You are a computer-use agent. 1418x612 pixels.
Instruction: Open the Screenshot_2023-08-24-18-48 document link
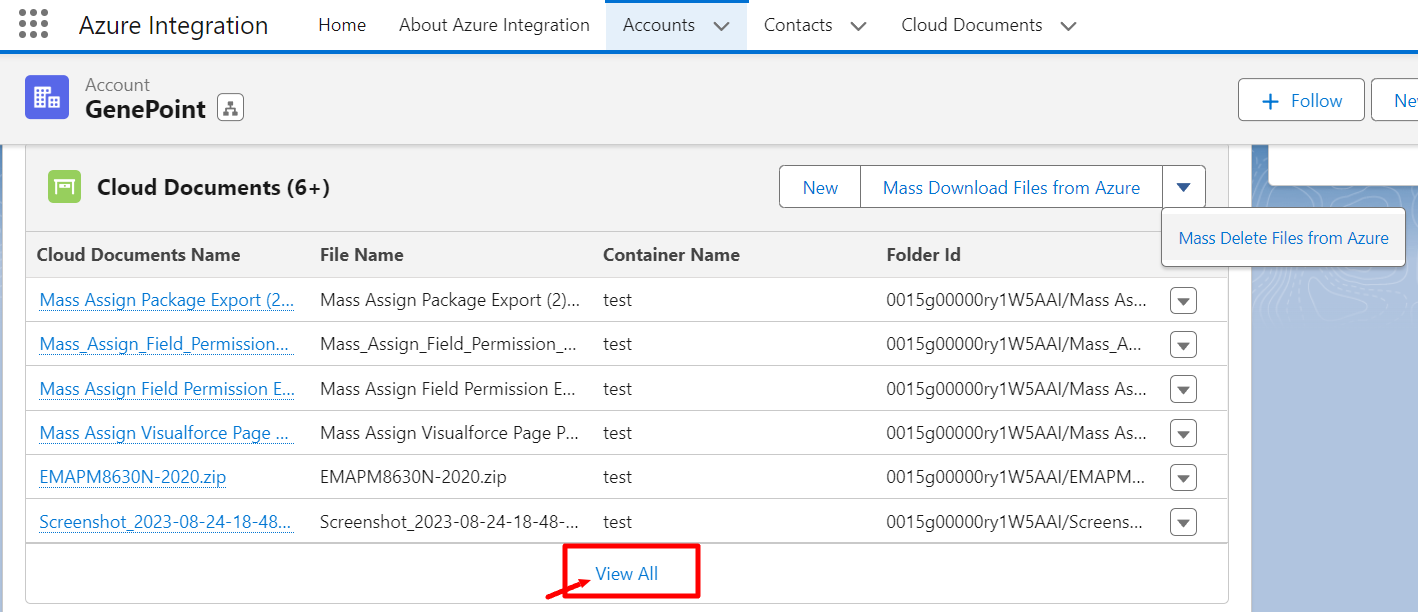pos(166,521)
